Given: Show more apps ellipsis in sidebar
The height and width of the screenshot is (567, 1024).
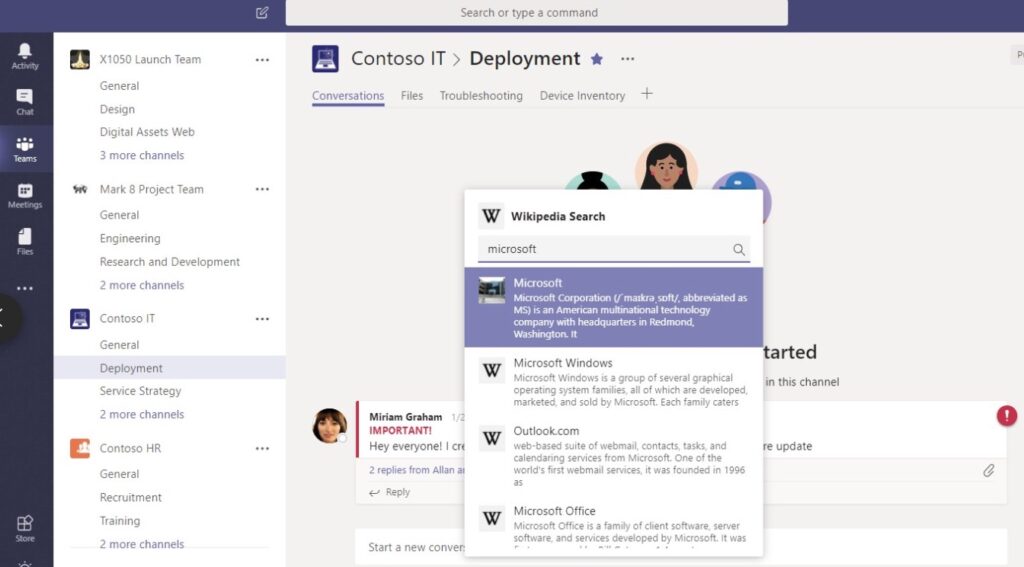Looking at the screenshot, I should (25, 288).
